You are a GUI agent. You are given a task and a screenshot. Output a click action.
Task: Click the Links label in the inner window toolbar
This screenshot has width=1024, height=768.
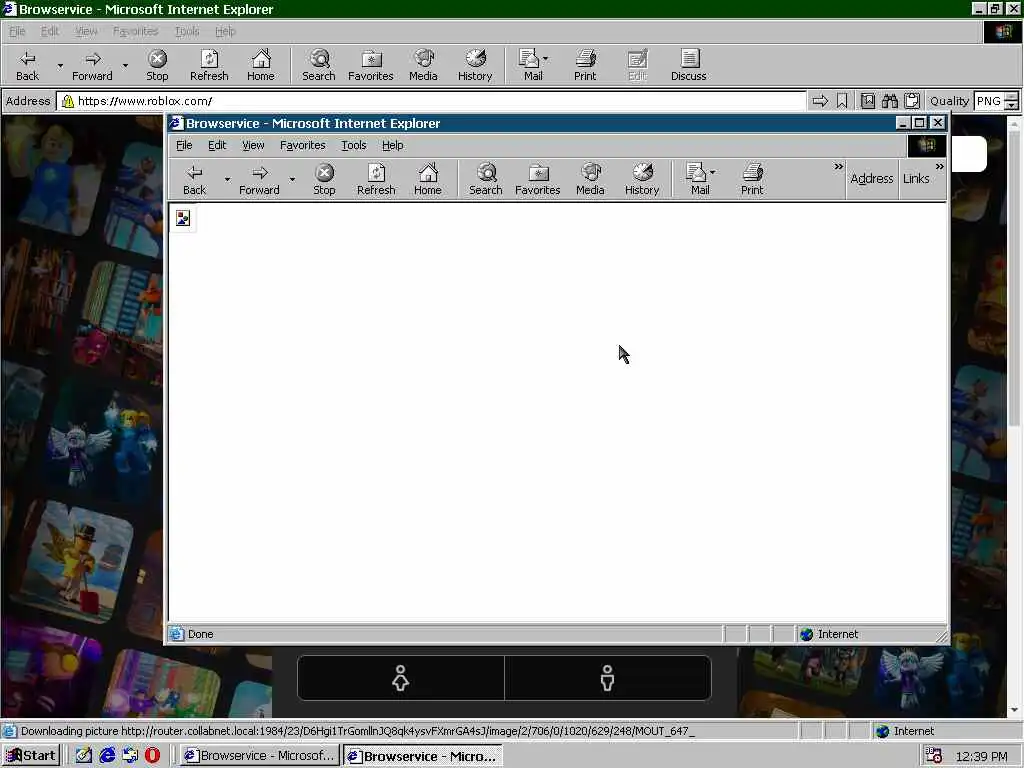click(916, 178)
